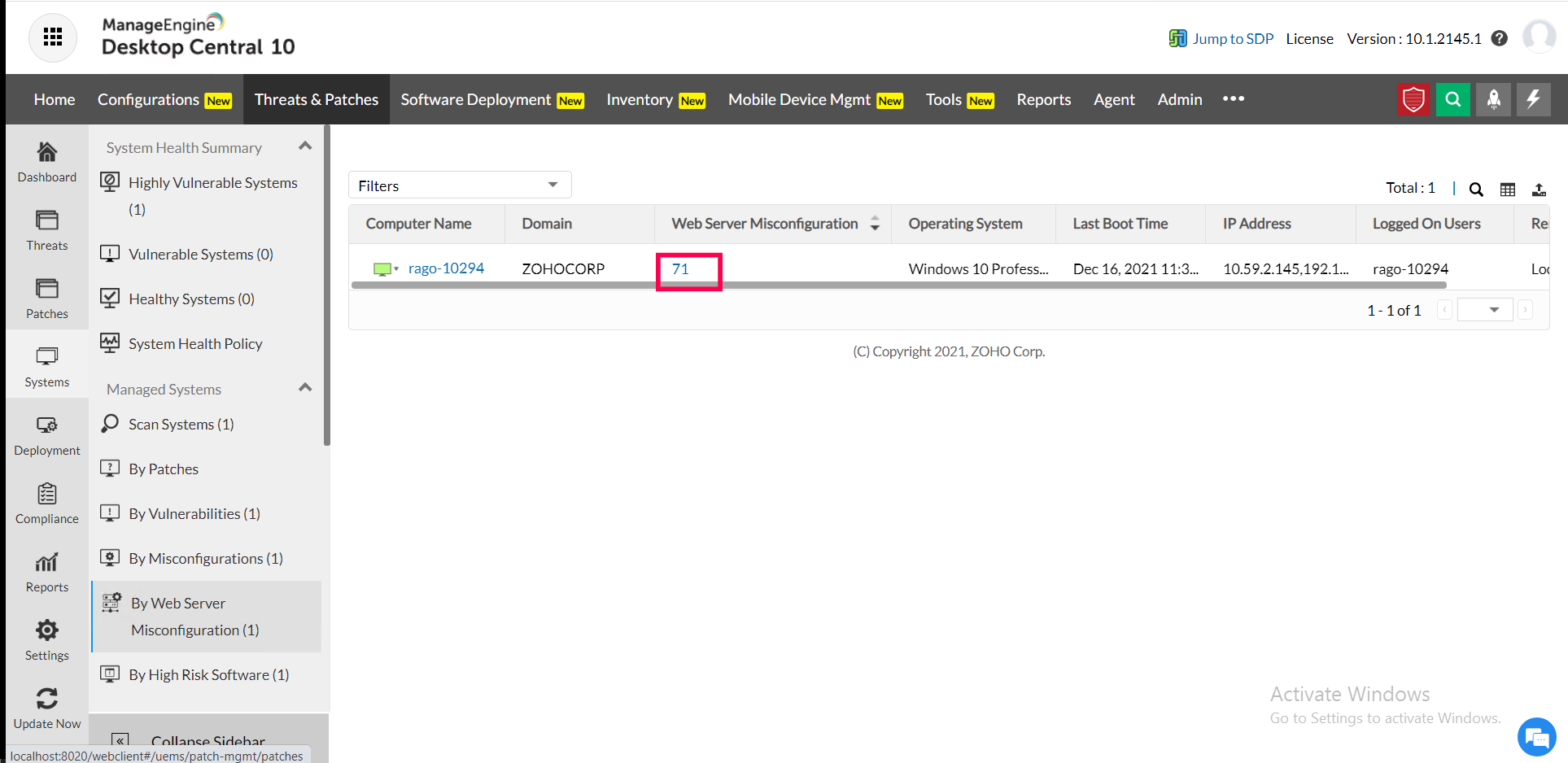Open the Admin tab

[x=1180, y=99]
